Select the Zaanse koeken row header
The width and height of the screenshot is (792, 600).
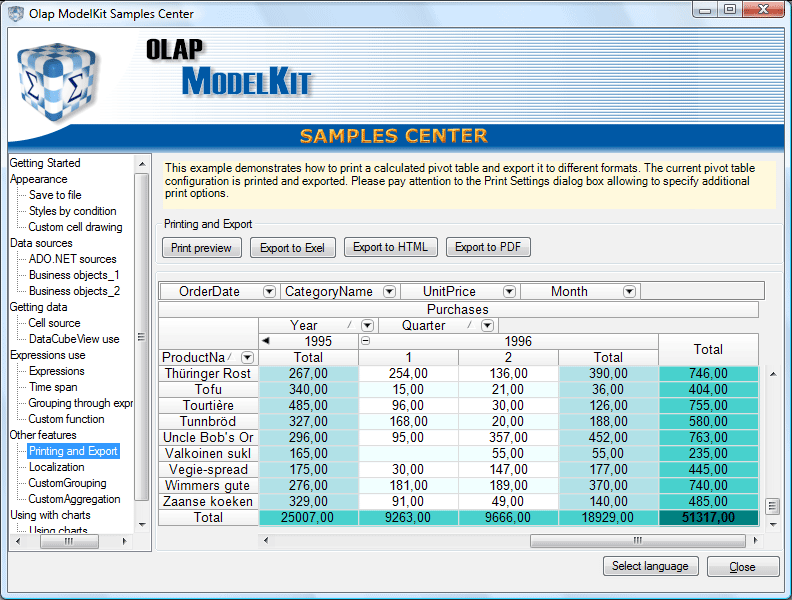[208, 502]
